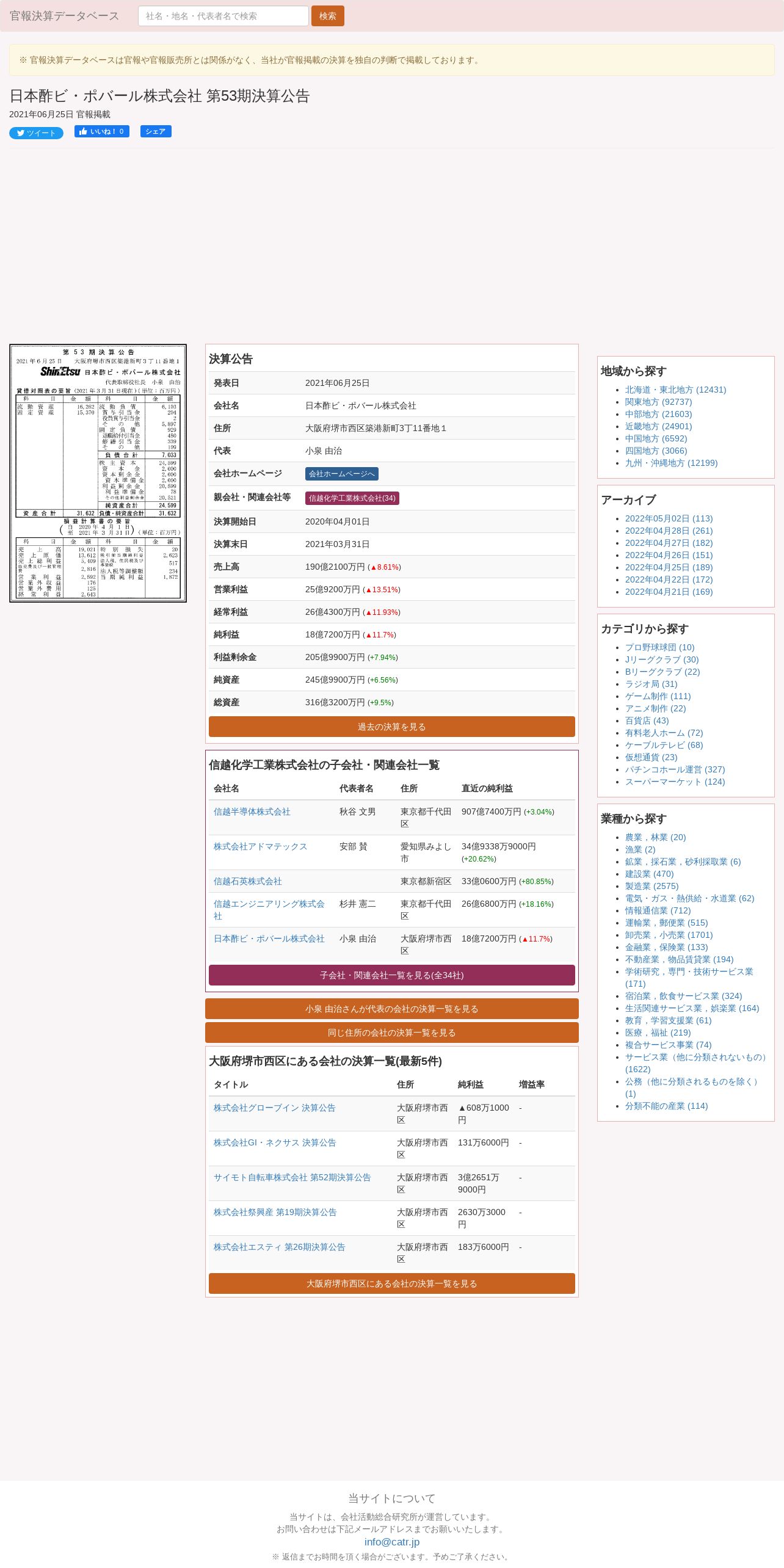
Task: Open 信越半導体株式会社 link
Action: [x=252, y=811]
